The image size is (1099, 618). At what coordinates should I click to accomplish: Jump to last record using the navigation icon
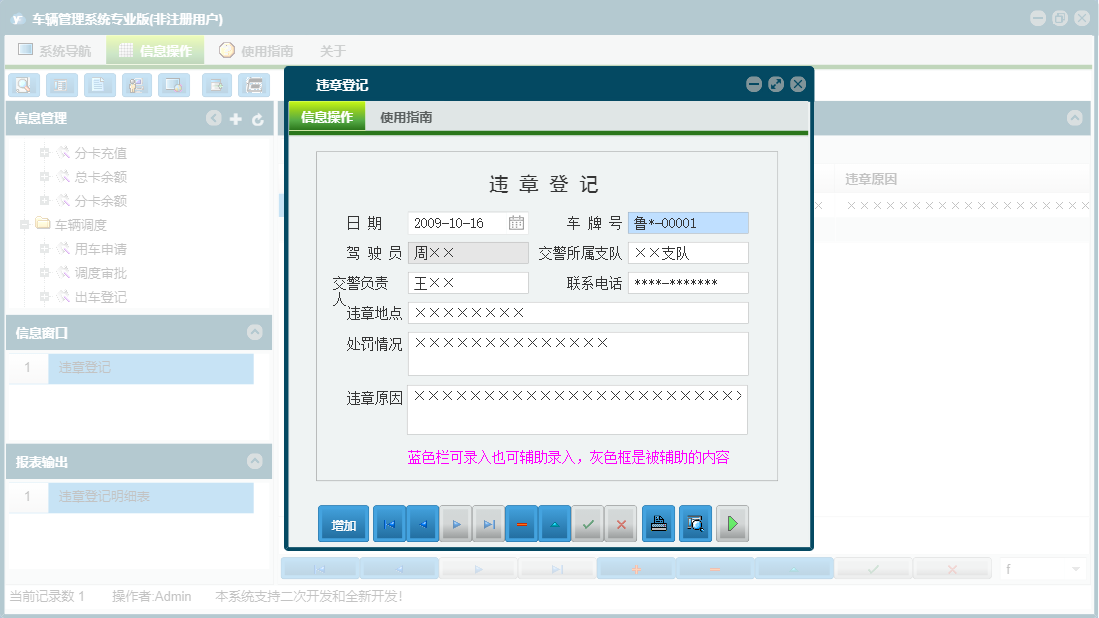(489, 523)
